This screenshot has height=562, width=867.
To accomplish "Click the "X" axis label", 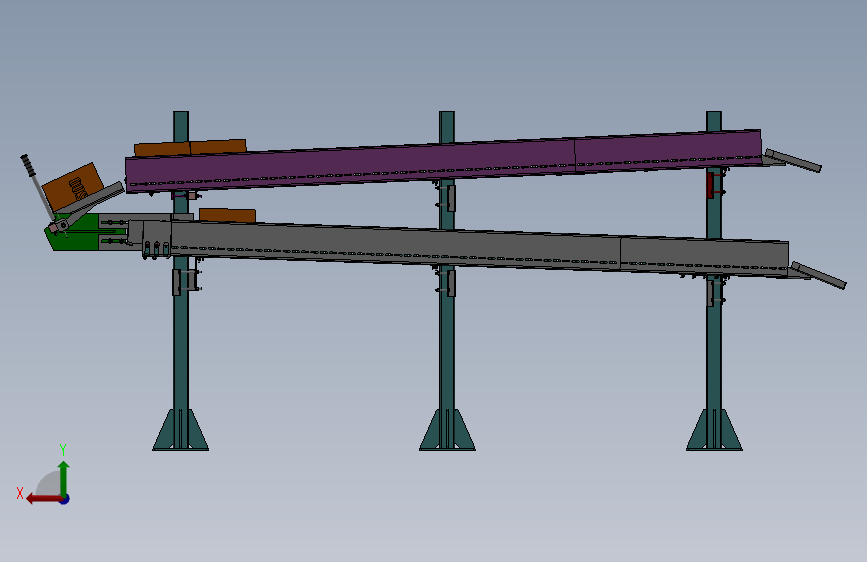I will 20,493.
